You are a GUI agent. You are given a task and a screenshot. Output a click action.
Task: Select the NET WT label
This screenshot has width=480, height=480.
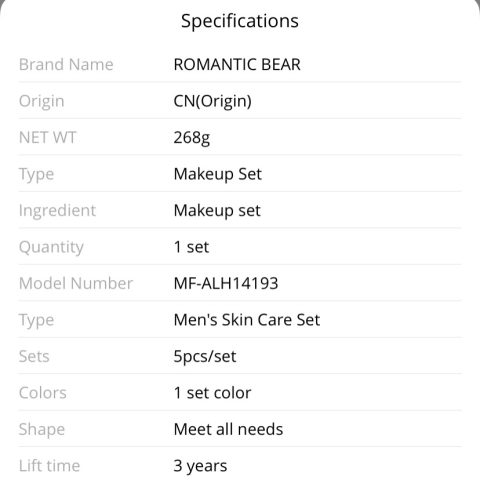[48, 137]
